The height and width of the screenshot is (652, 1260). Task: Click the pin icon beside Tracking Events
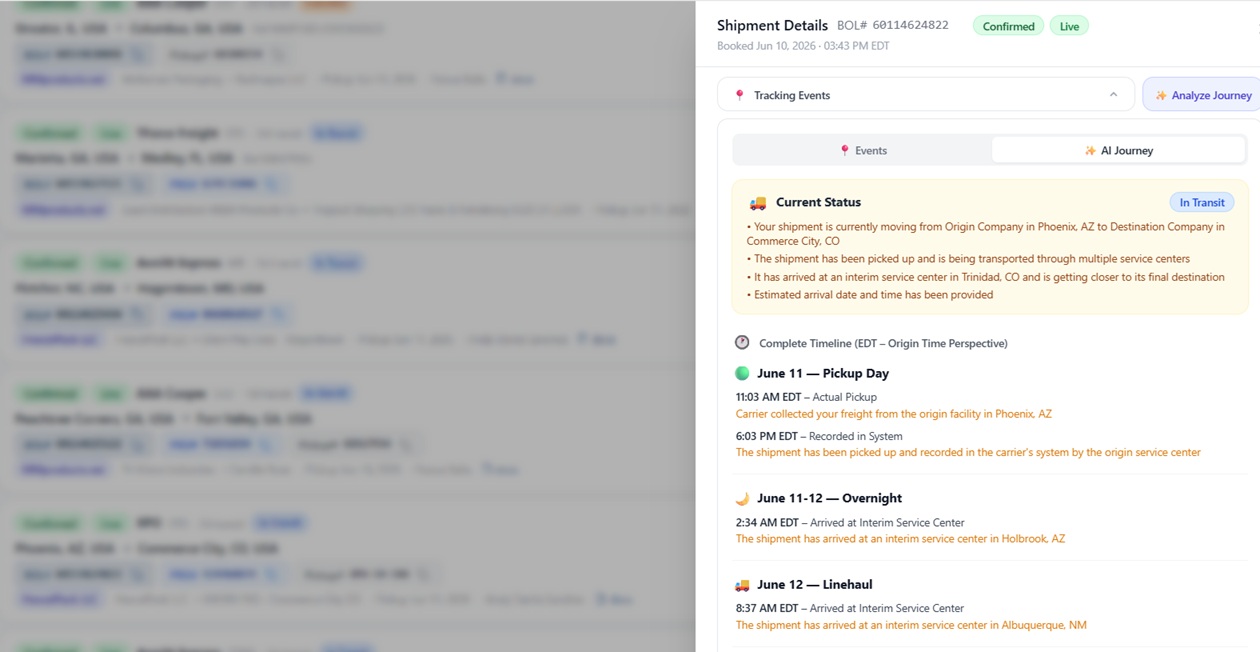[x=740, y=95]
